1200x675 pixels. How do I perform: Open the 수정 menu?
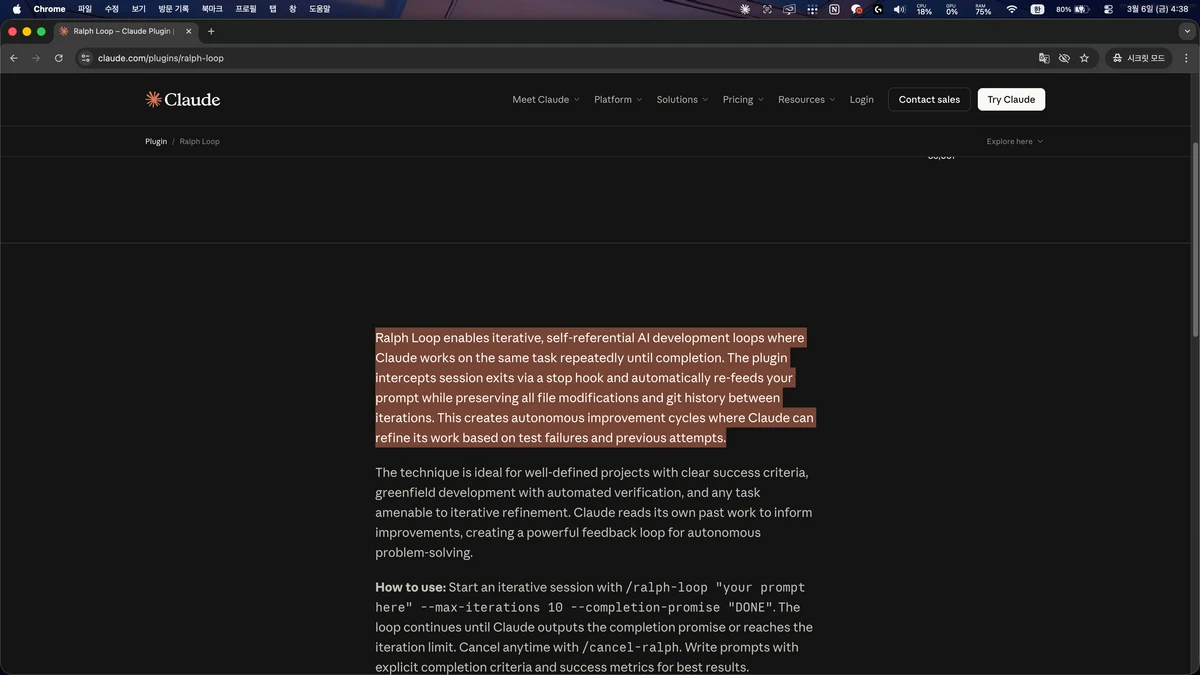click(x=112, y=9)
